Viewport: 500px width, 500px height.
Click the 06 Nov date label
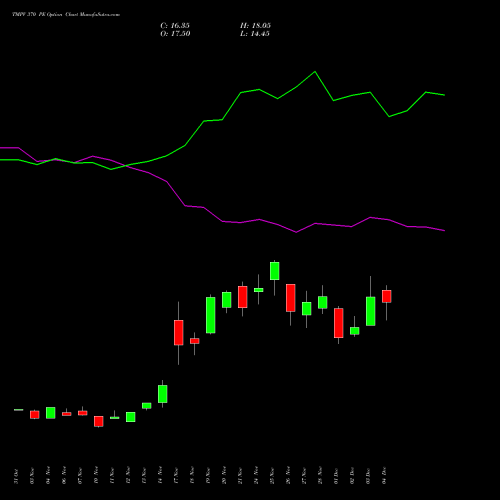tap(64, 476)
